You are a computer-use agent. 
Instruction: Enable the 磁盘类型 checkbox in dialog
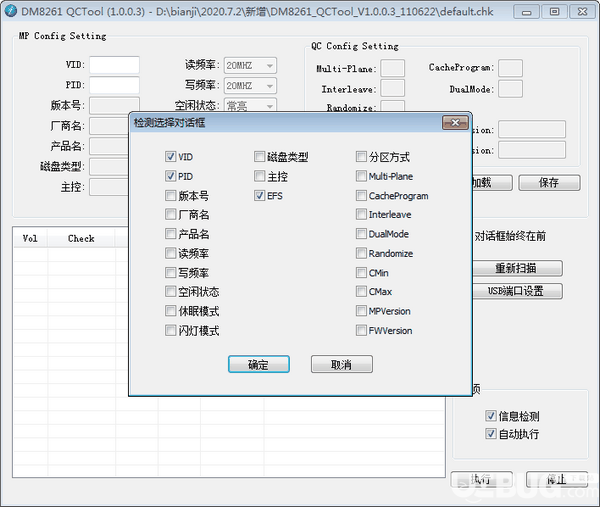pos(259,157)
